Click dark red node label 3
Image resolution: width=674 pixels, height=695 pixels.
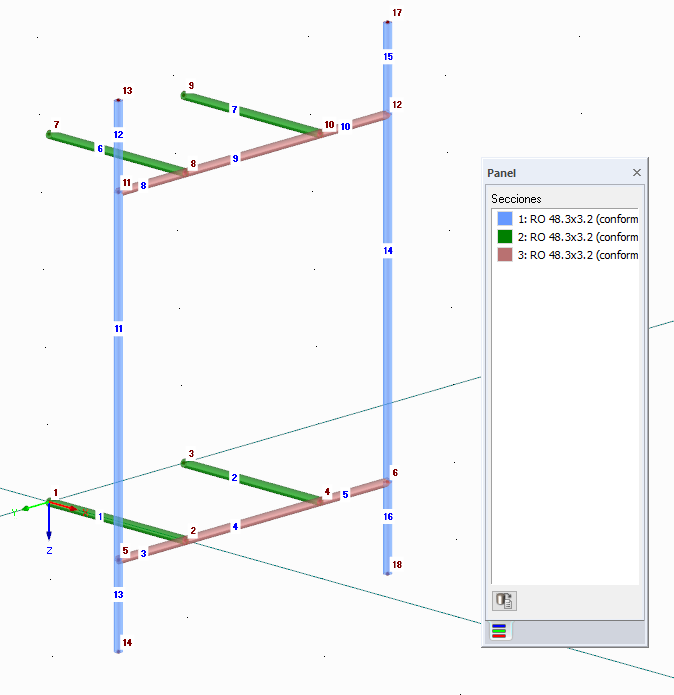[191, 453]
